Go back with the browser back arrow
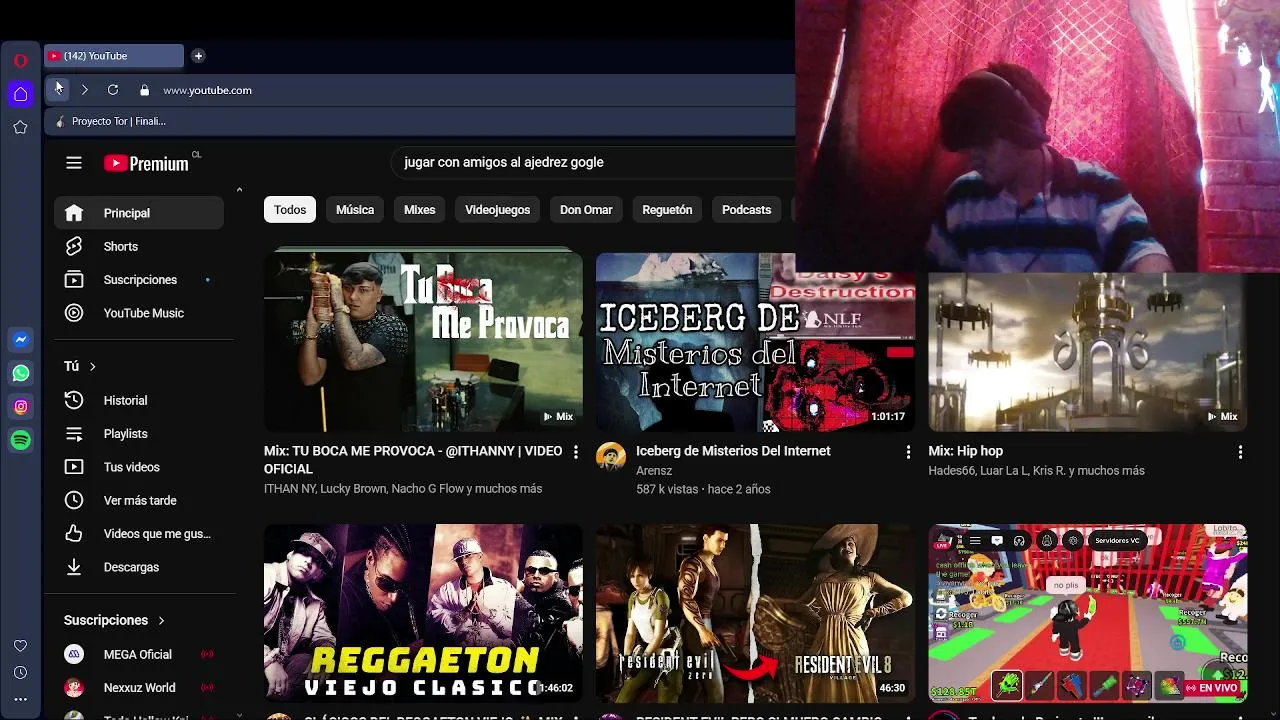Image resolution: width=1280 pixels, height=720 pixels. pos(59,90)
